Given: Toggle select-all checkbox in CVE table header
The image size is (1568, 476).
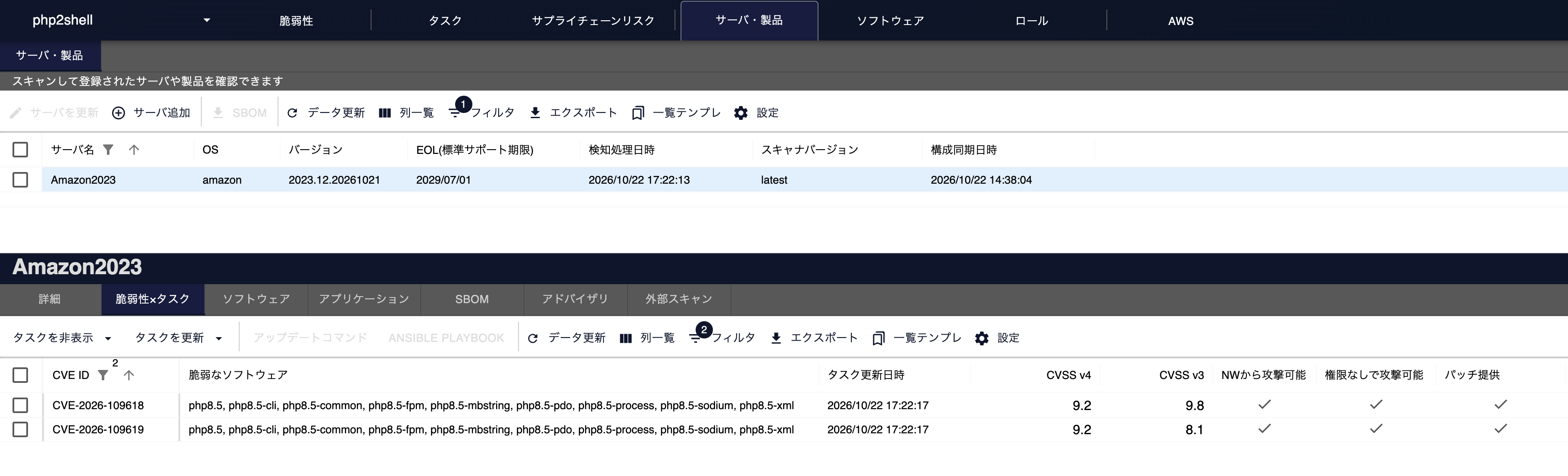Looking at the screenshot, I should (20, 375).
